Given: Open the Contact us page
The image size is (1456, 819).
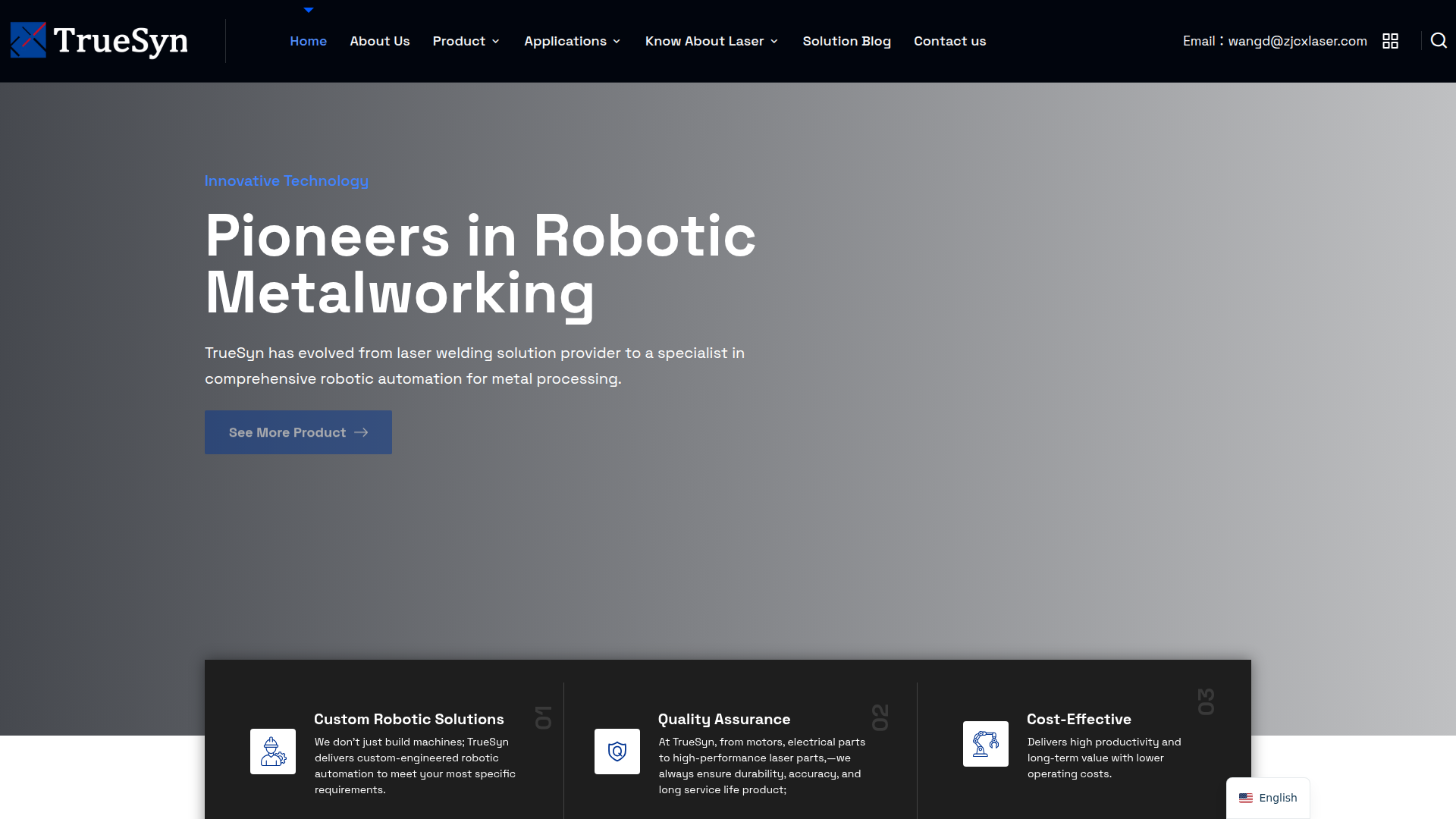Looking at the screenshot, I should tap(949, 41).
